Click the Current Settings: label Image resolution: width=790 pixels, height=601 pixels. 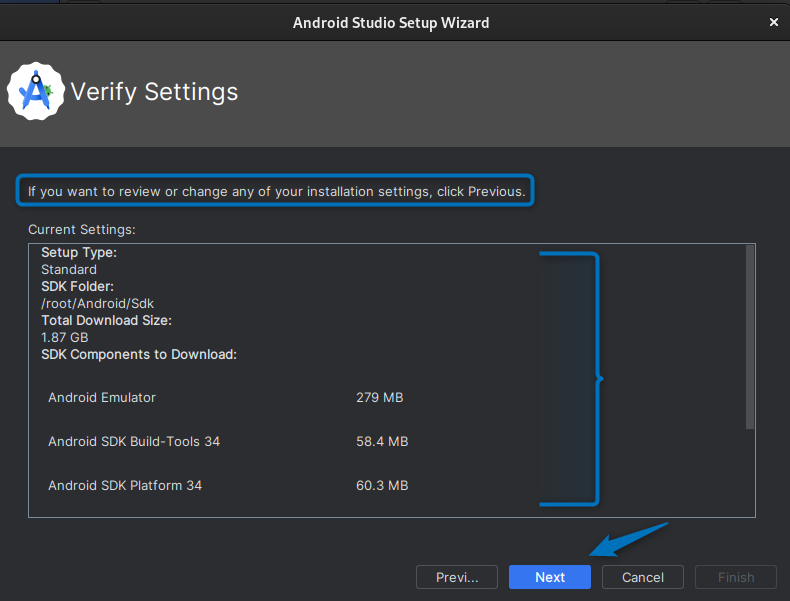click(x=82, y=229)
